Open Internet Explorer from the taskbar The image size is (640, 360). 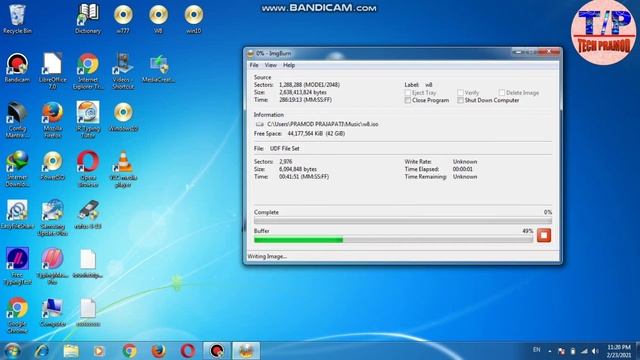(41, 351)
